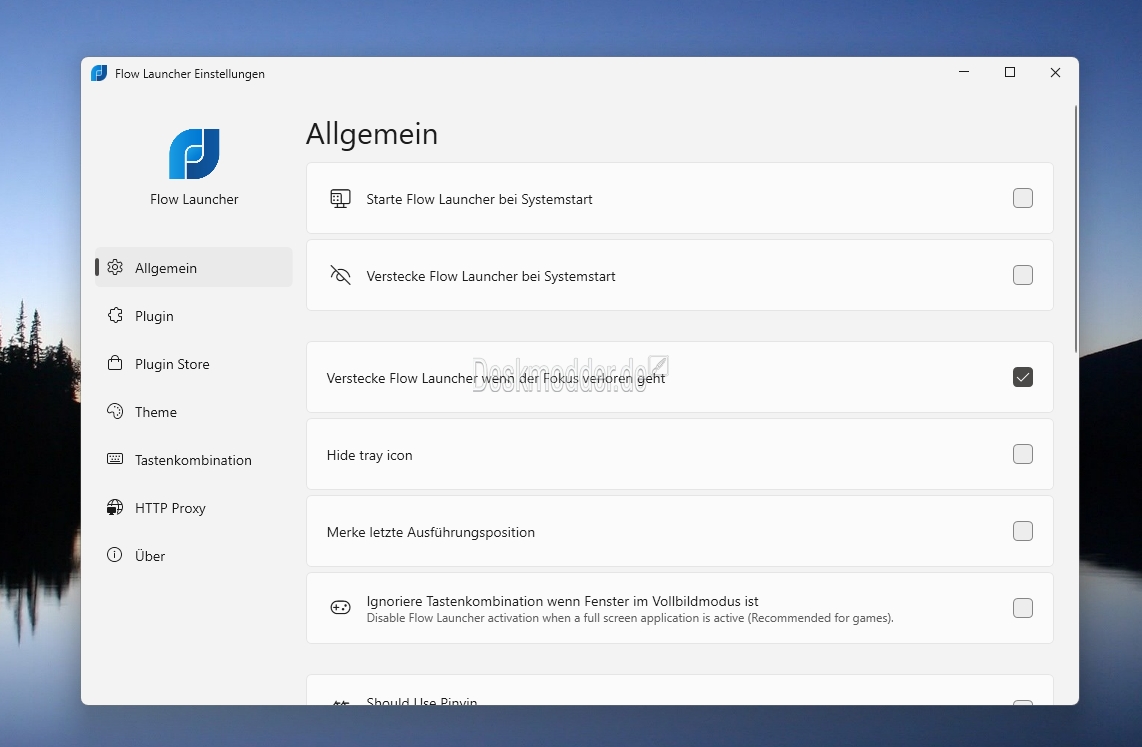Screen dimensions: 1142x747
Task: Click the puzzle piece Plugin icon
Action: pyautogui.click(x=115, y=316)
